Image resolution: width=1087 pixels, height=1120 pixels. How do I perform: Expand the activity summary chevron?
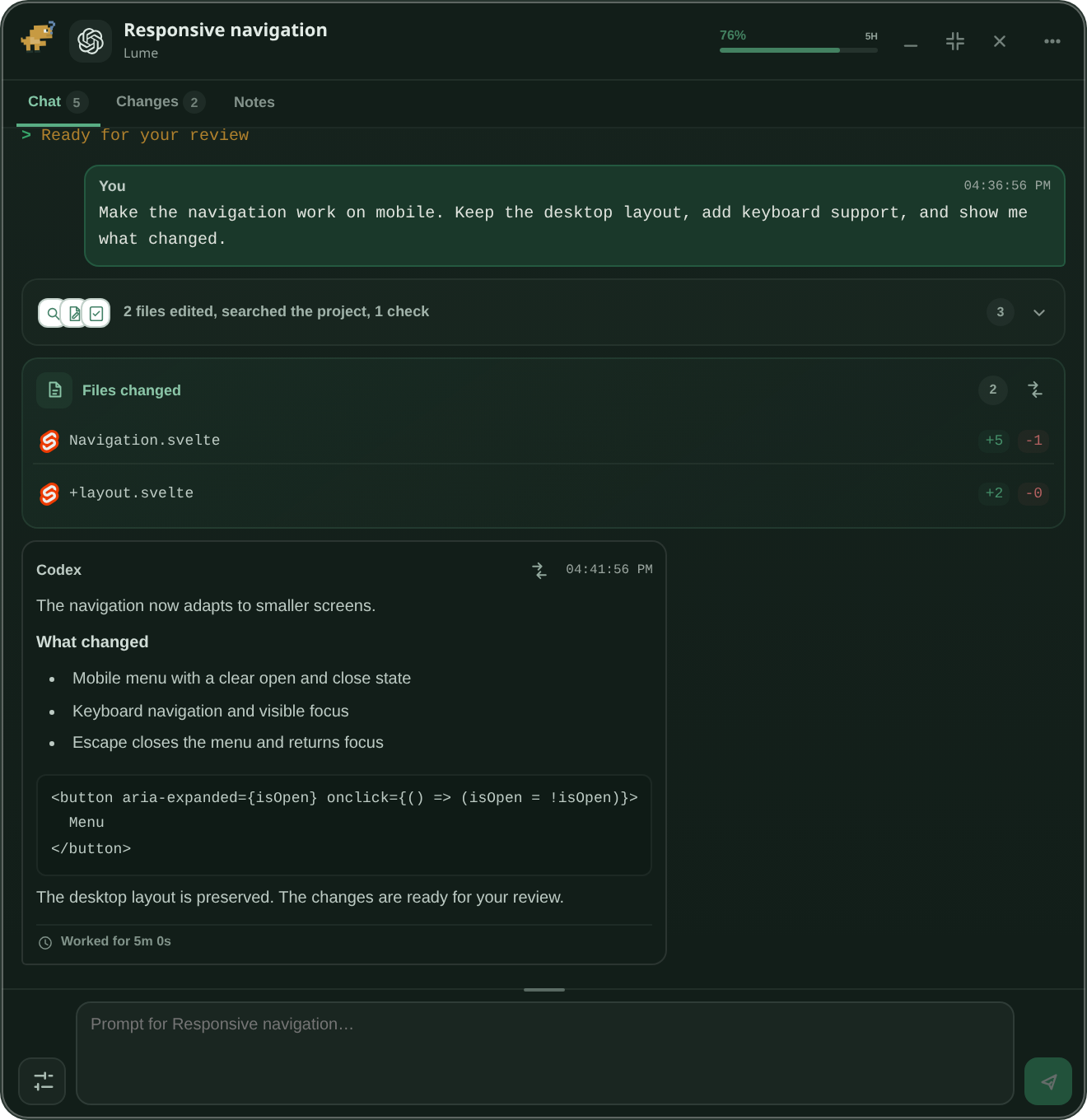(1039, 312)
